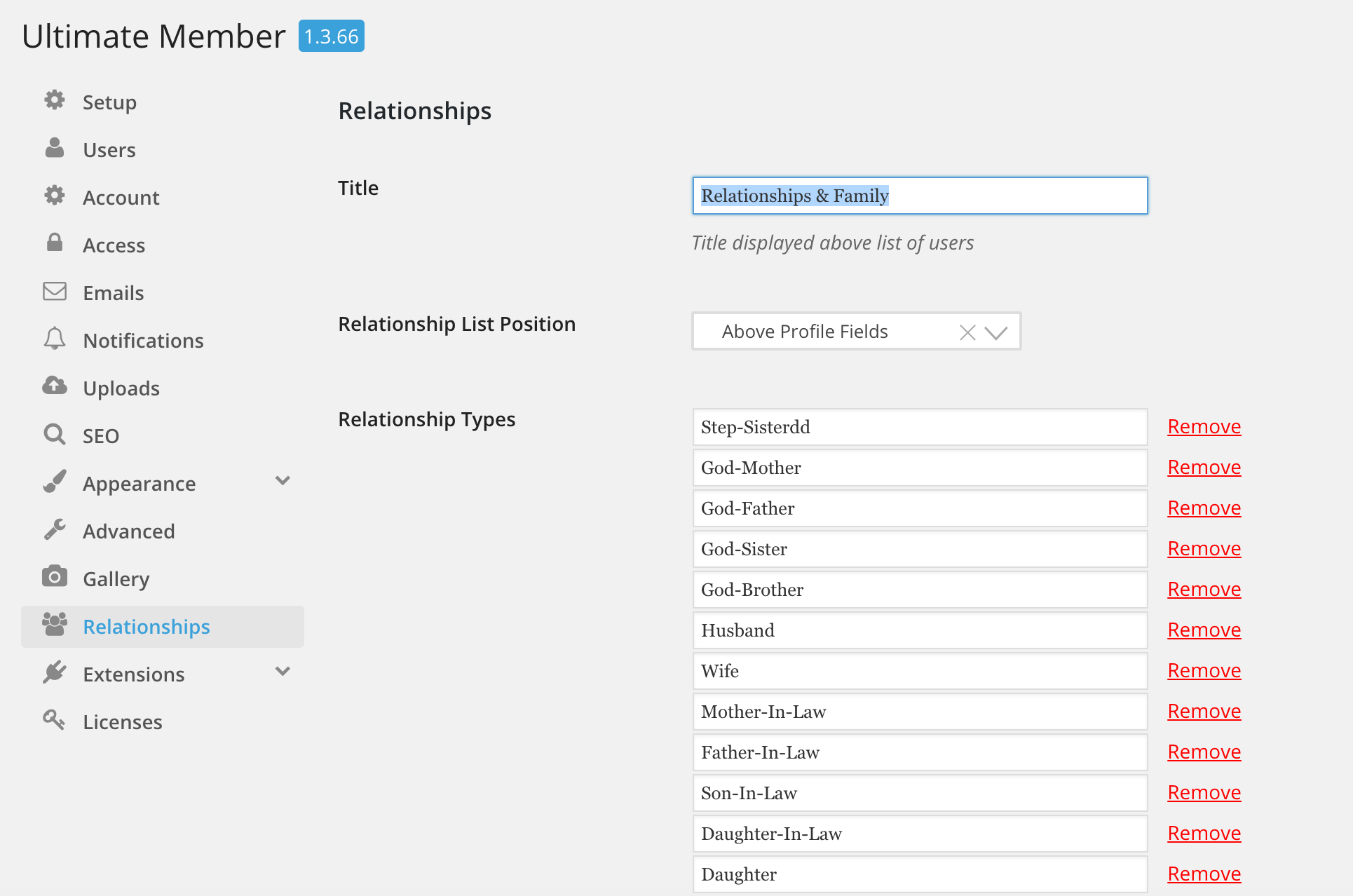Click the SEO magnifier icon
Screen dimensions: 1353x896
(x=55, y=435)
